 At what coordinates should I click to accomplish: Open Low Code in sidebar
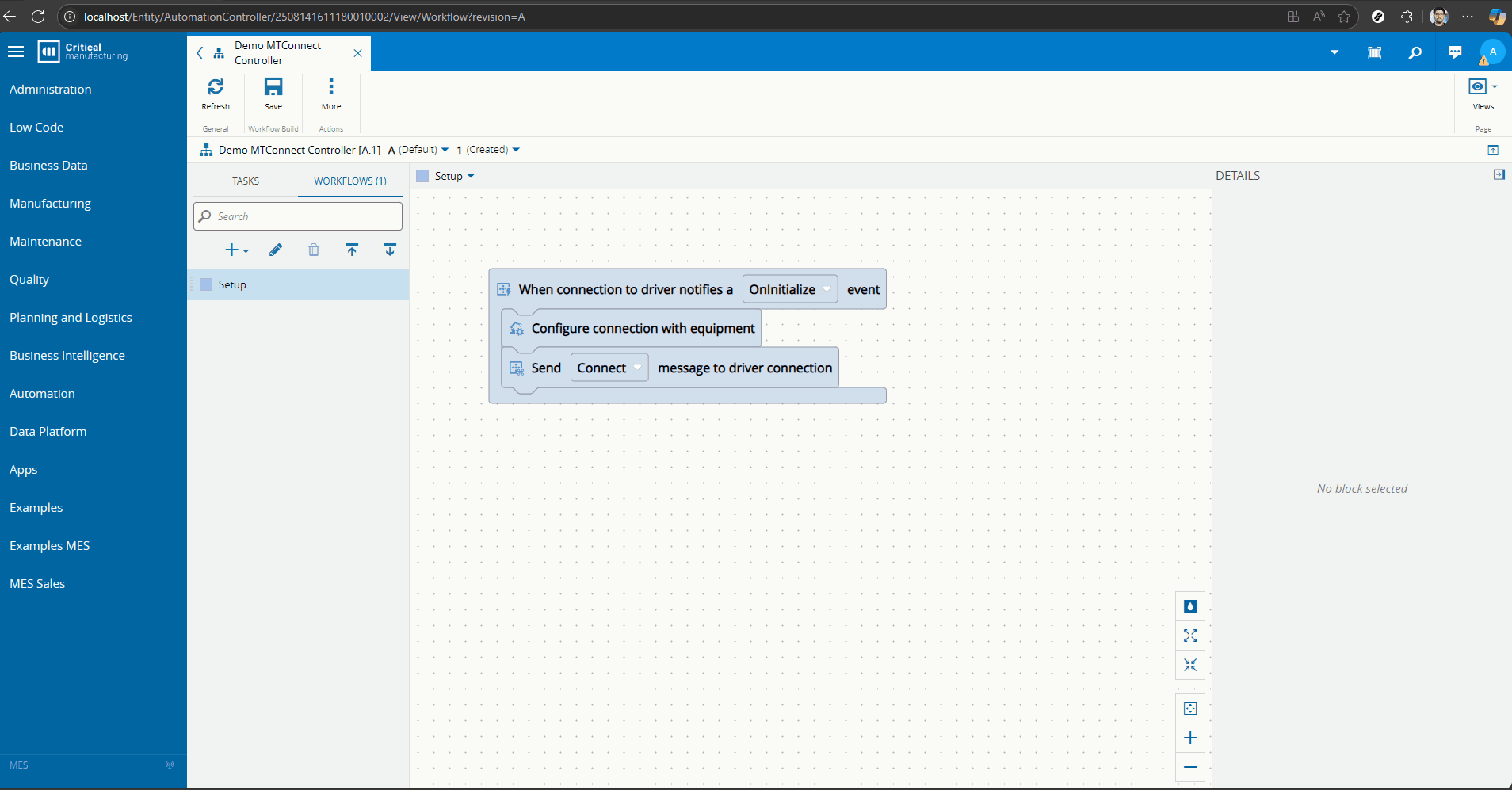click(x=36, y=128)
